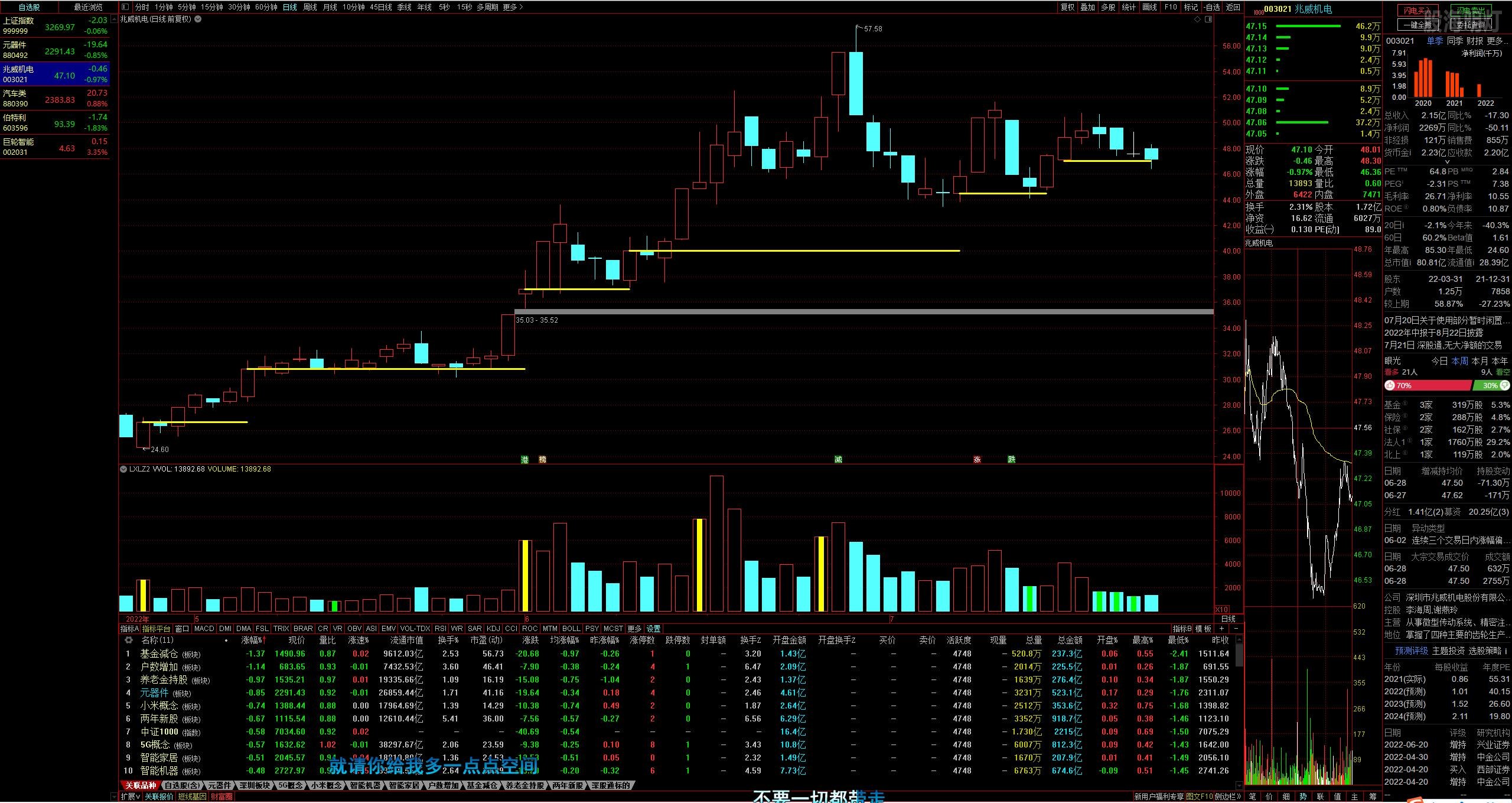The height and width of the screenshot is (803, 1512).
Task: Open the 扩展 dropdown at the window's lower left
Action: [x=131, y=797]
